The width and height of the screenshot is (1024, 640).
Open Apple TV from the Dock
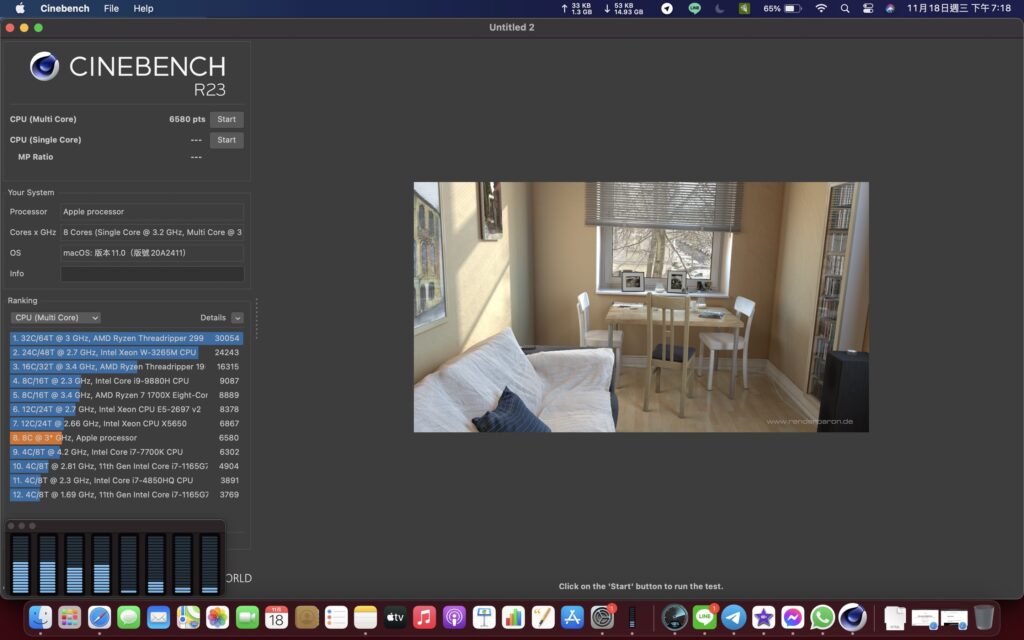395,617
